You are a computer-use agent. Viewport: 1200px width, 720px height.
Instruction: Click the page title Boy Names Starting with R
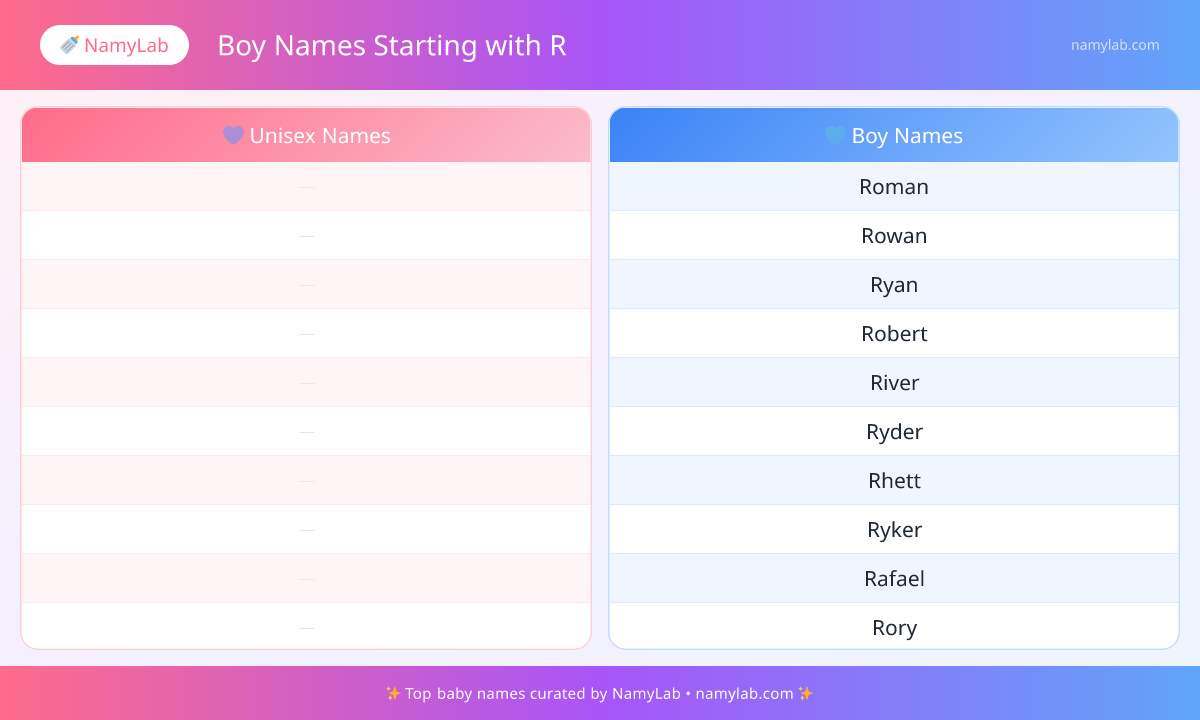tap(391, 46)
